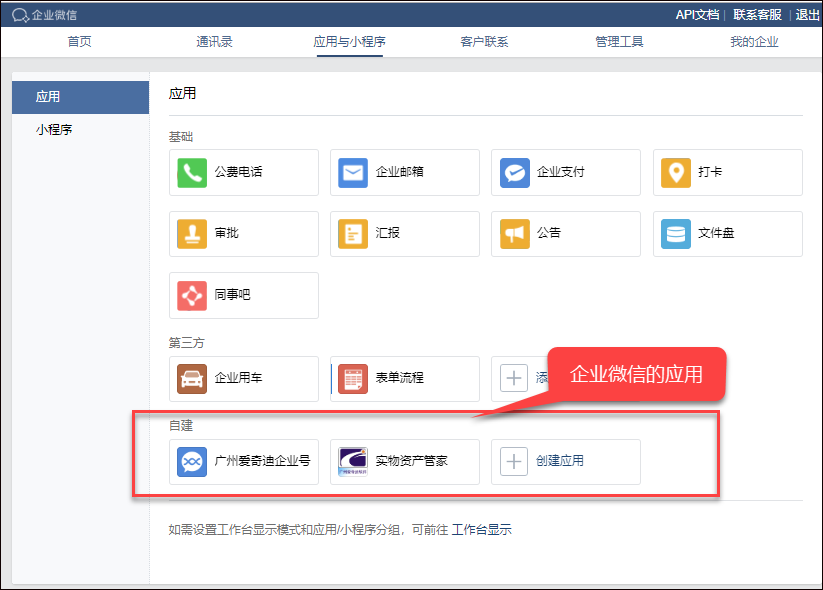
Task: Click the 汇报 label text
Action: click(387, 233)
